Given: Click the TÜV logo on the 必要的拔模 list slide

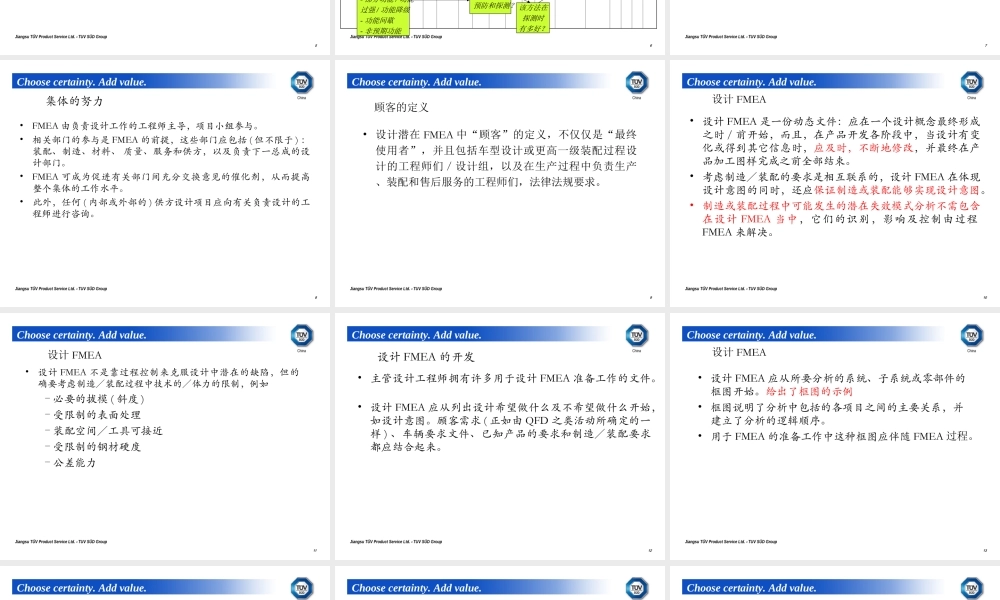Looking at the screenshot, I should coord(302,336).
